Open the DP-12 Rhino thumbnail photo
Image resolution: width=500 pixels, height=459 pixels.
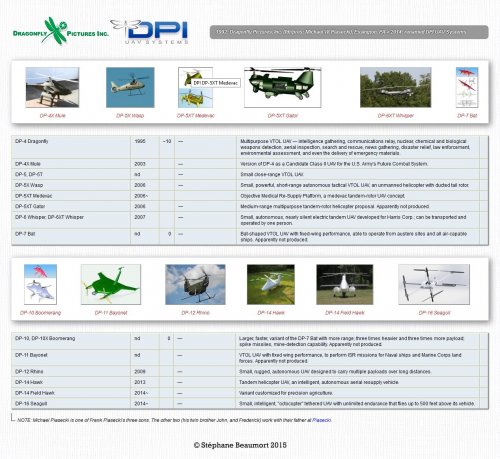195,284
